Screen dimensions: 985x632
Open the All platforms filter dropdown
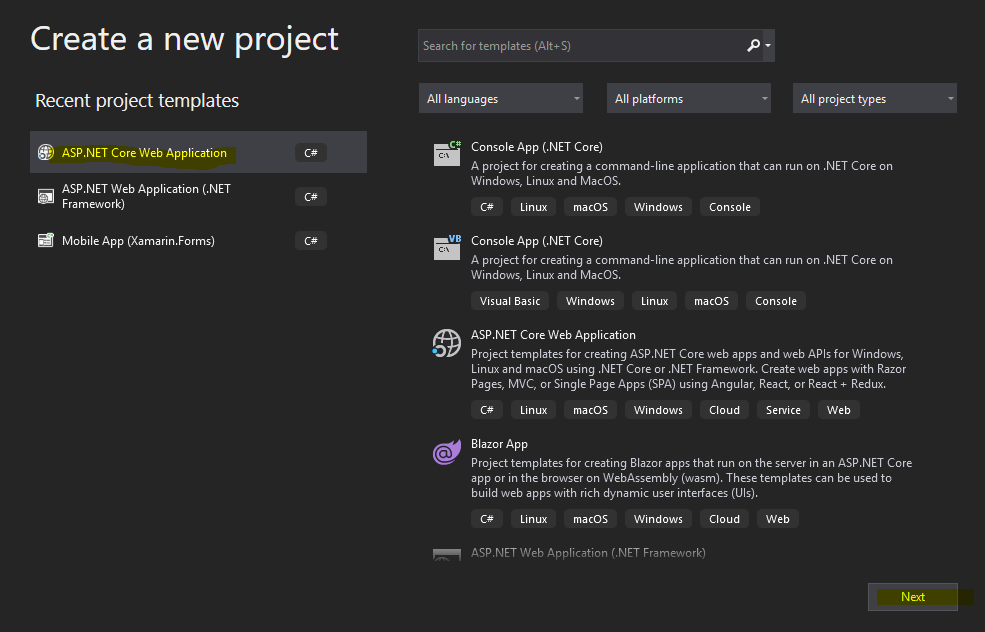[690, 99]
